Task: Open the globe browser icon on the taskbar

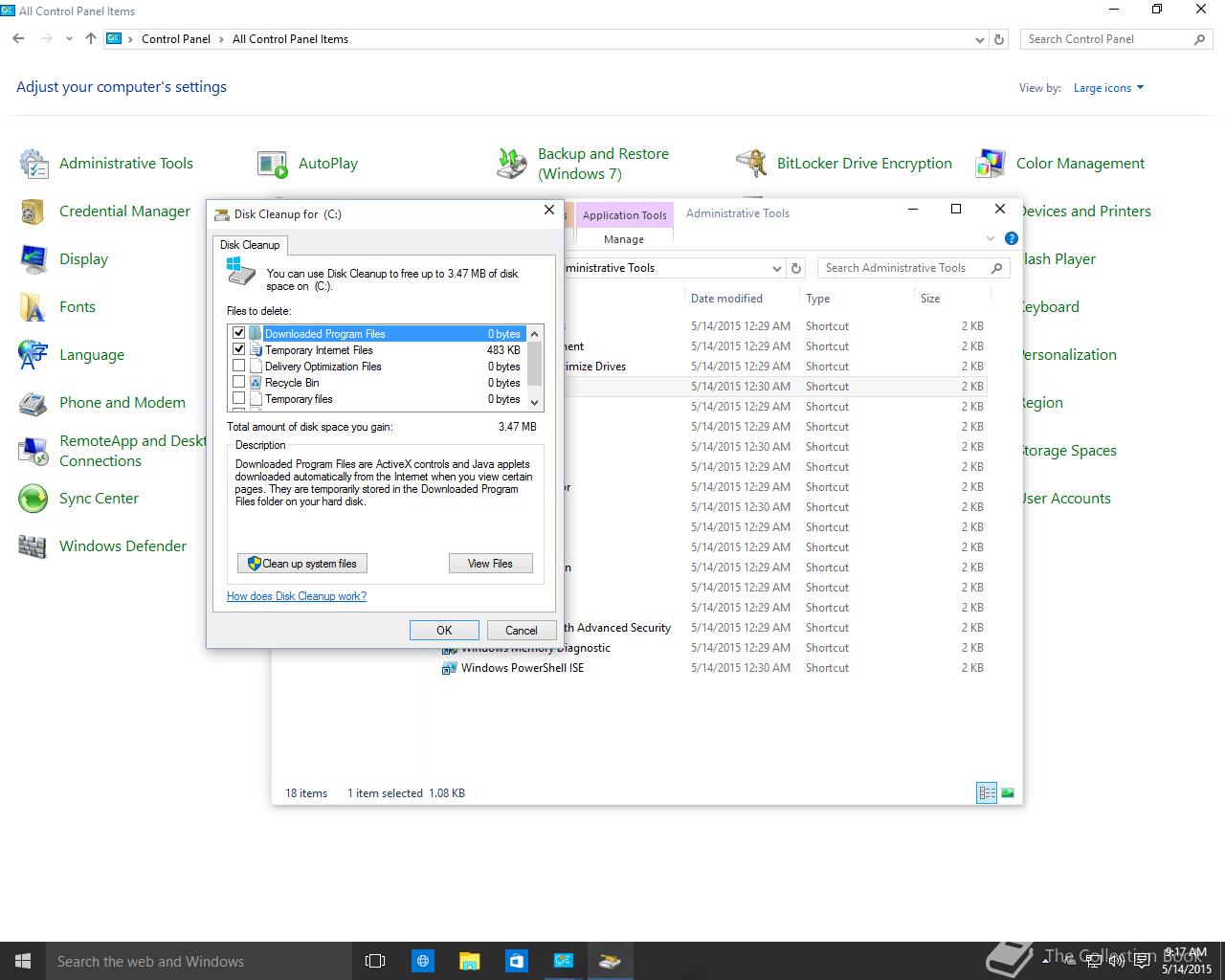Action: pyautogui.click(x=422, y=961)
